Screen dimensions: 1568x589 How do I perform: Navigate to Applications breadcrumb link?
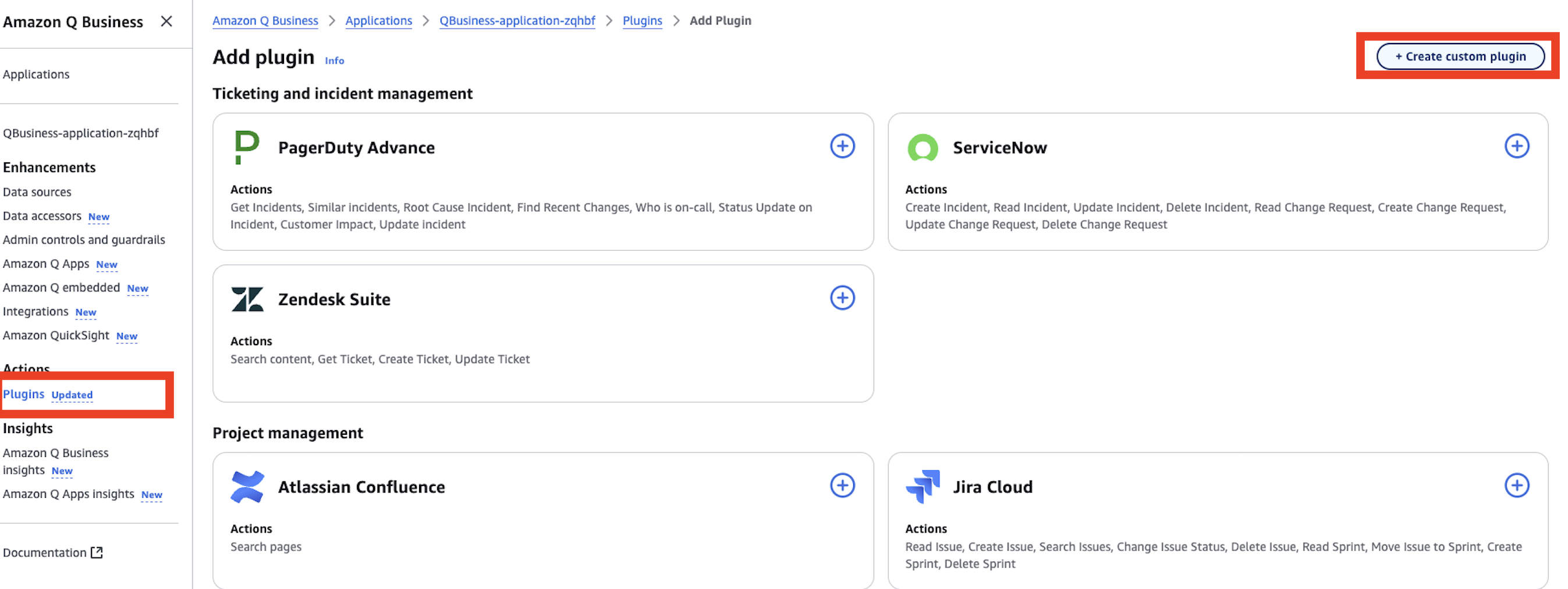tap(378, 21)
